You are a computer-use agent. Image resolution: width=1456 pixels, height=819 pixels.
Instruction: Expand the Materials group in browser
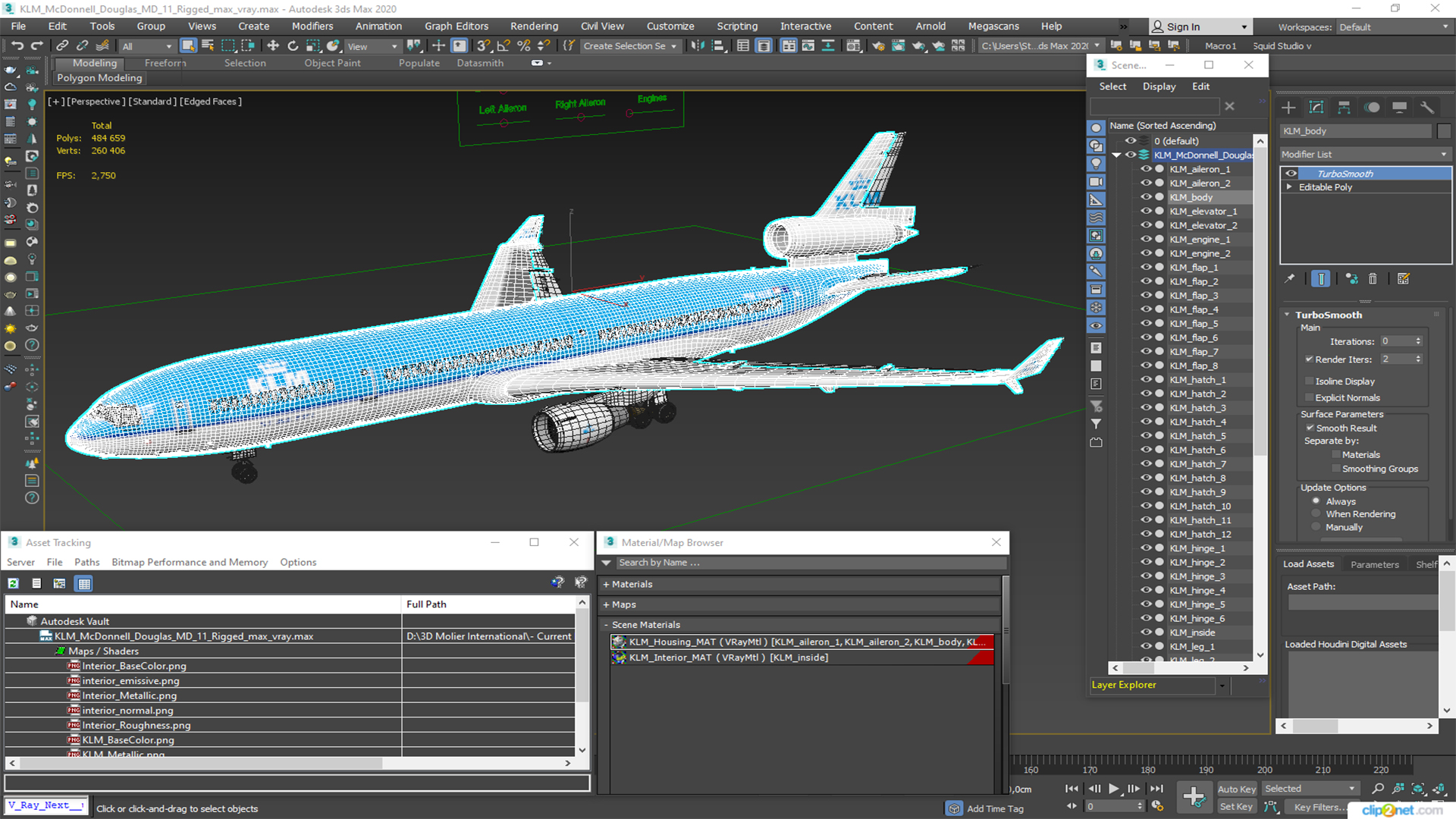tap(606, 584)
